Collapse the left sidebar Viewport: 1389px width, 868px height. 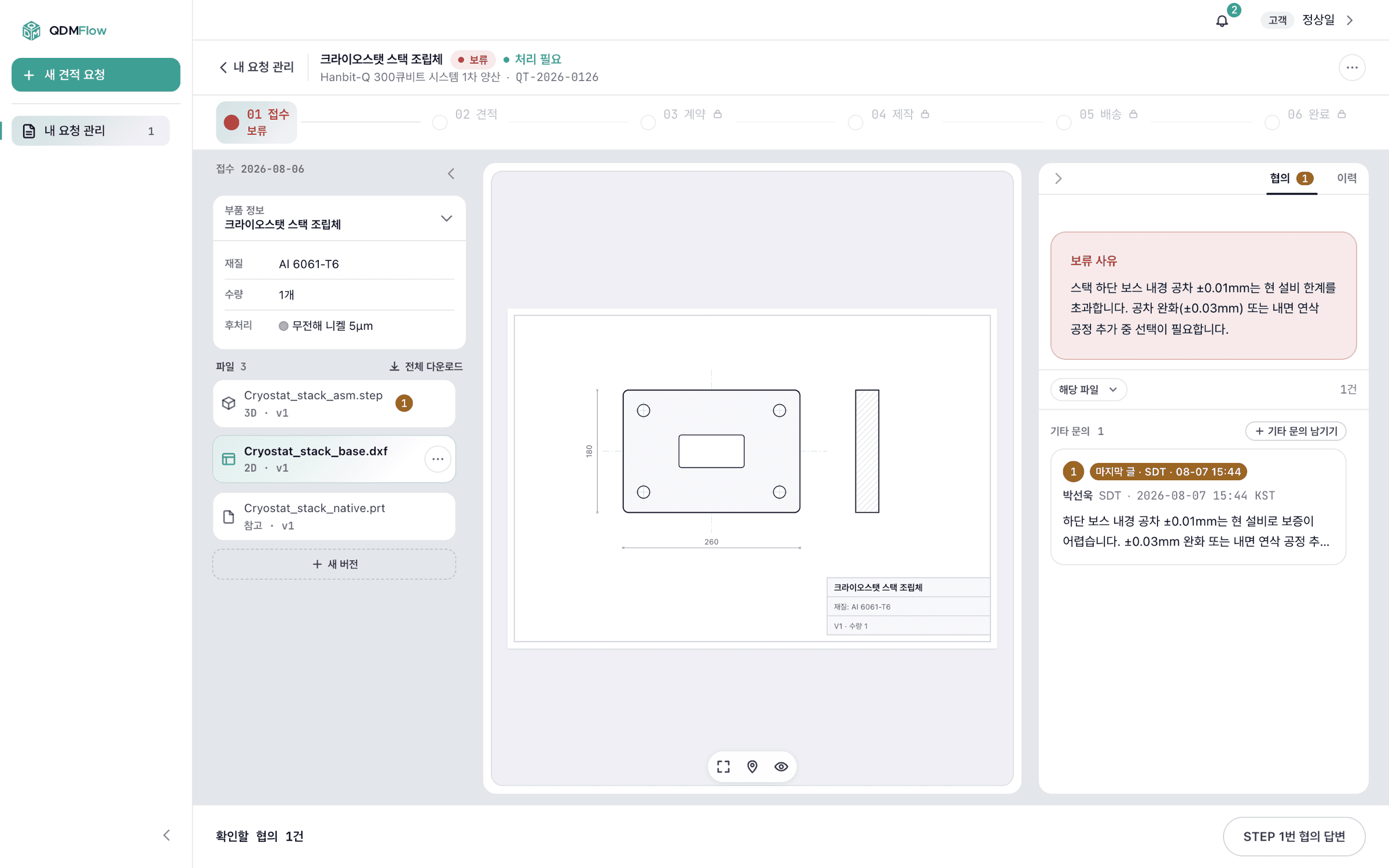pyautogui.click(x=167, y=835)
